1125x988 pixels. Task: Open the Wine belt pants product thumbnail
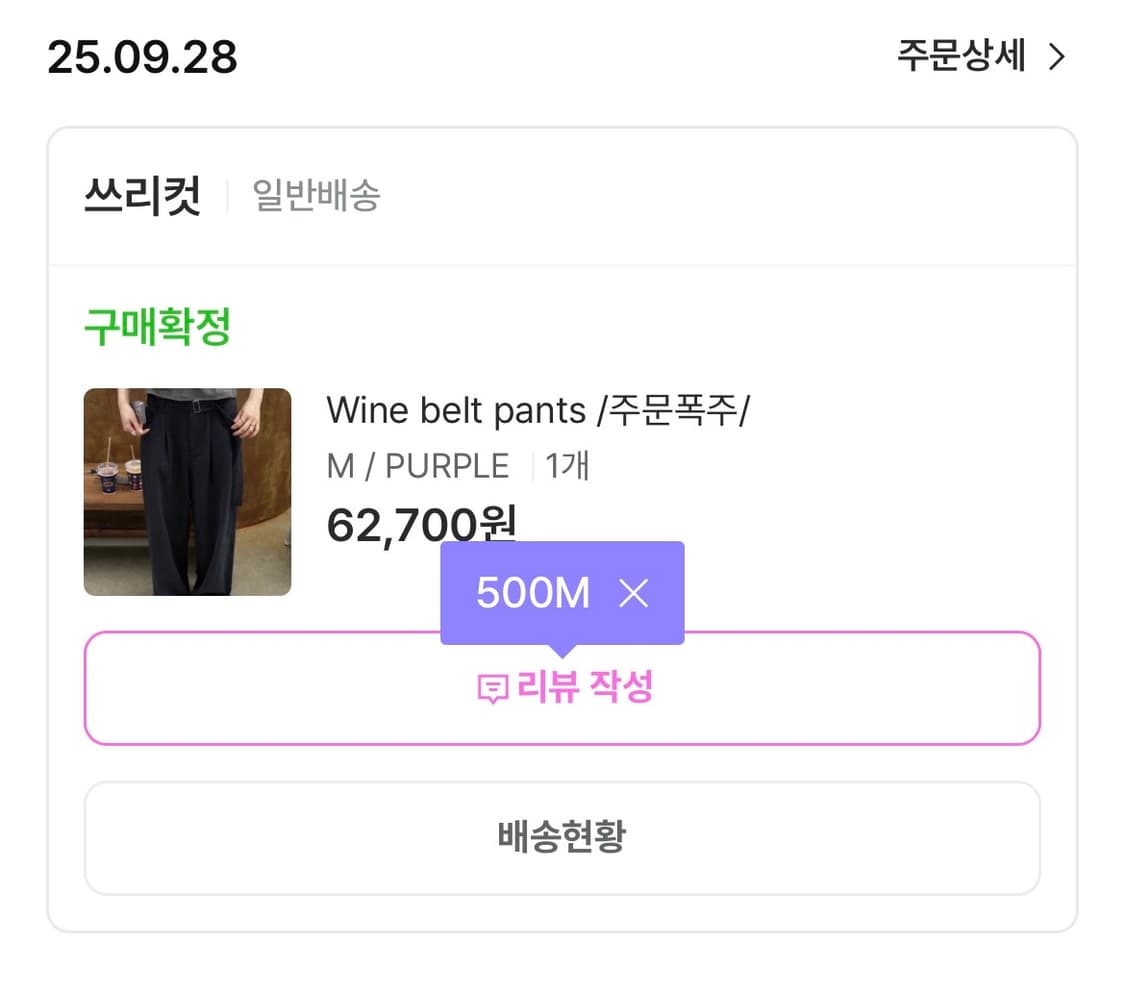pyautogui.click(x=187, y=492)
